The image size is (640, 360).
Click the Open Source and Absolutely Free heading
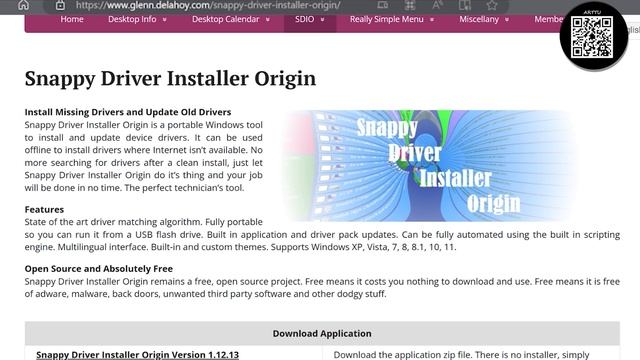pos(98,269)
